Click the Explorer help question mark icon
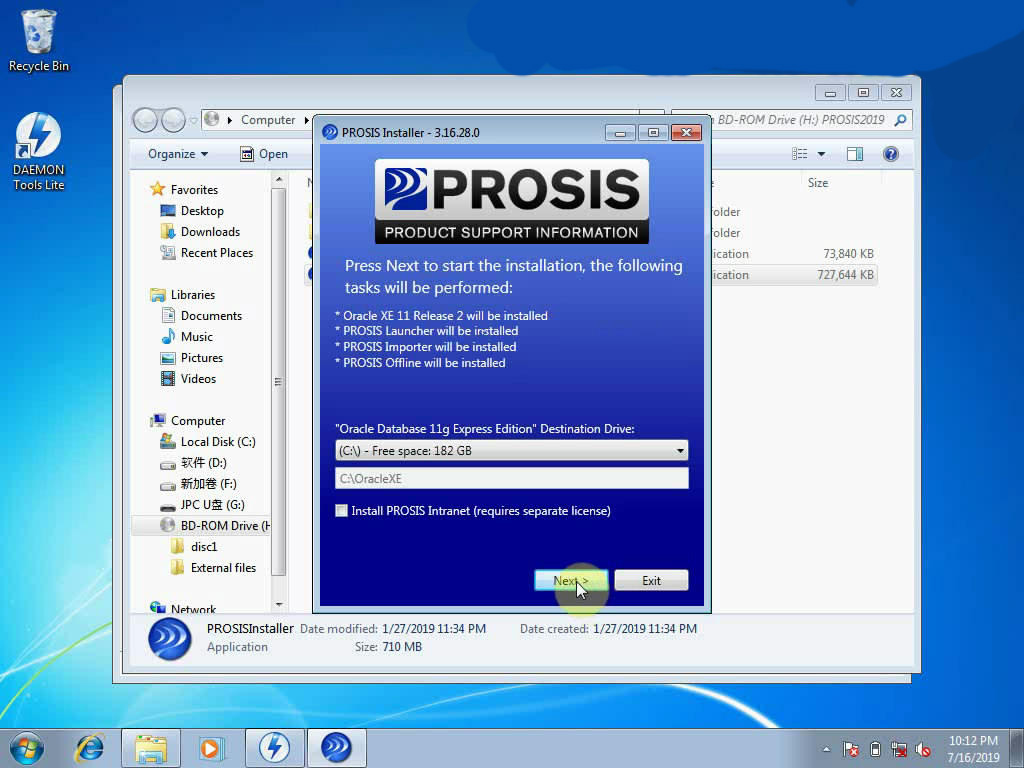The height and width of the screenshot is (768, 1024). tap(890, 154)
